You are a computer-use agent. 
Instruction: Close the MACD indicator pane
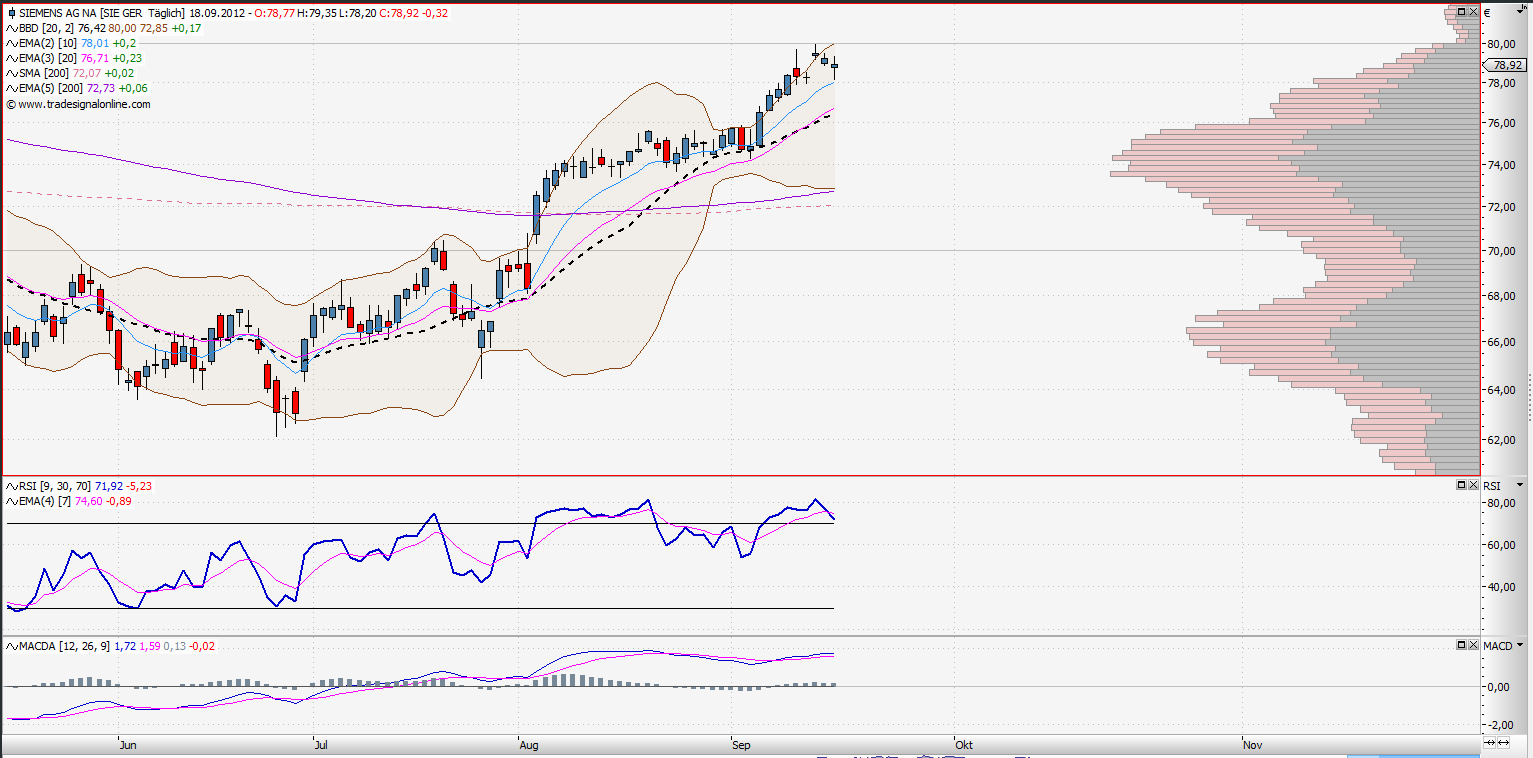click(1472, 644)
